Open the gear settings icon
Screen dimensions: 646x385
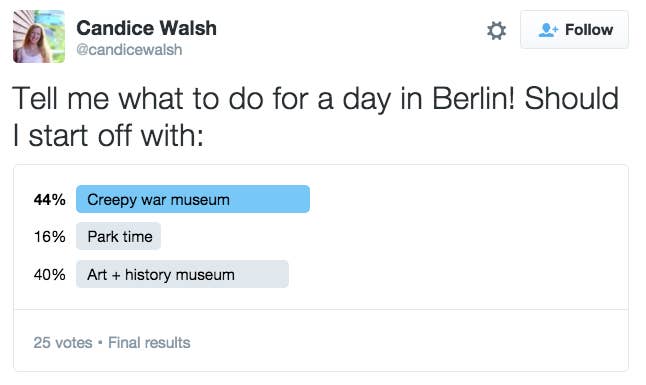tap(496, 31)
